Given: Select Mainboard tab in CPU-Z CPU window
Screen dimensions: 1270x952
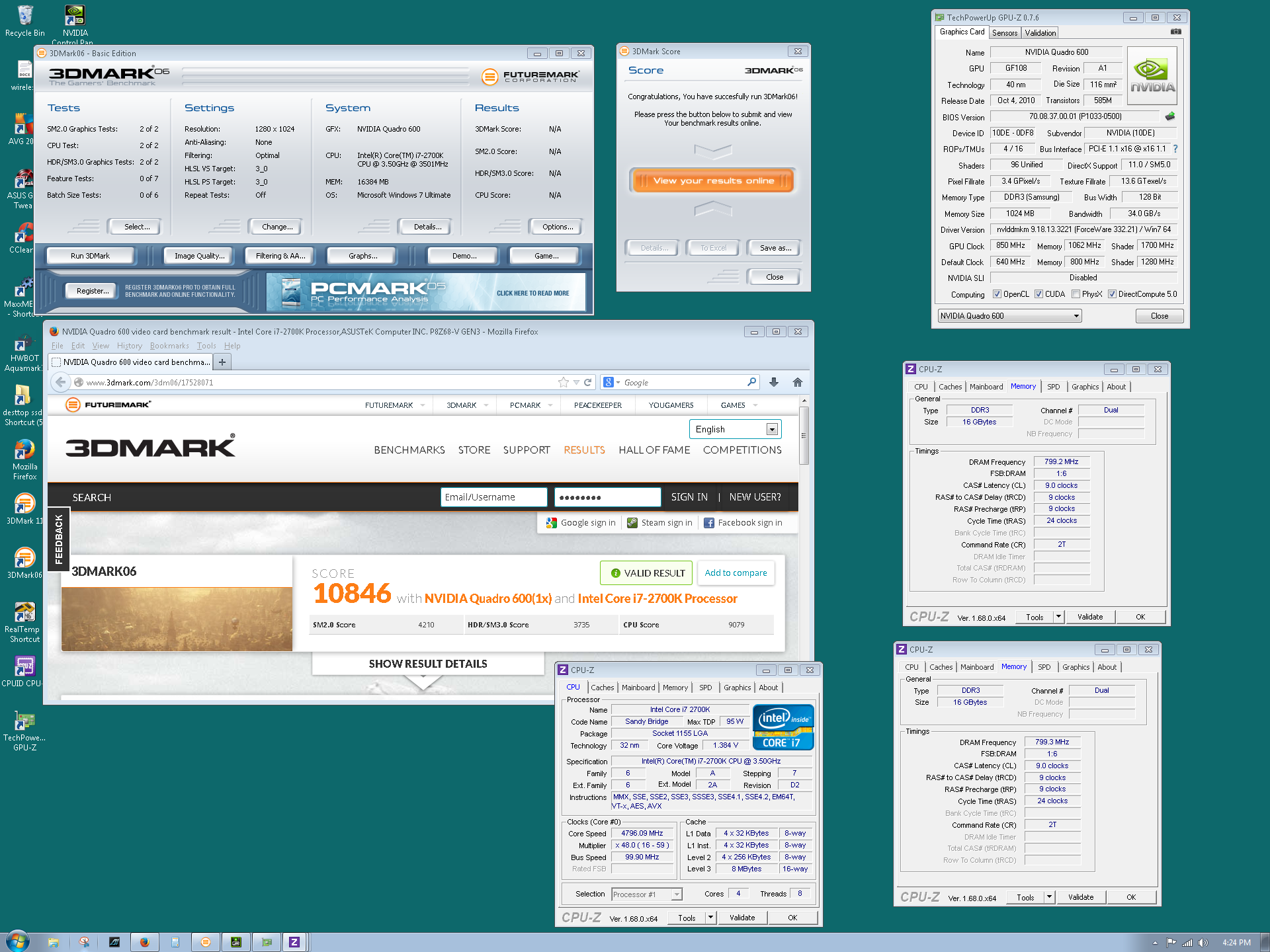Looking at the screenshot, I should coord(638,688).
